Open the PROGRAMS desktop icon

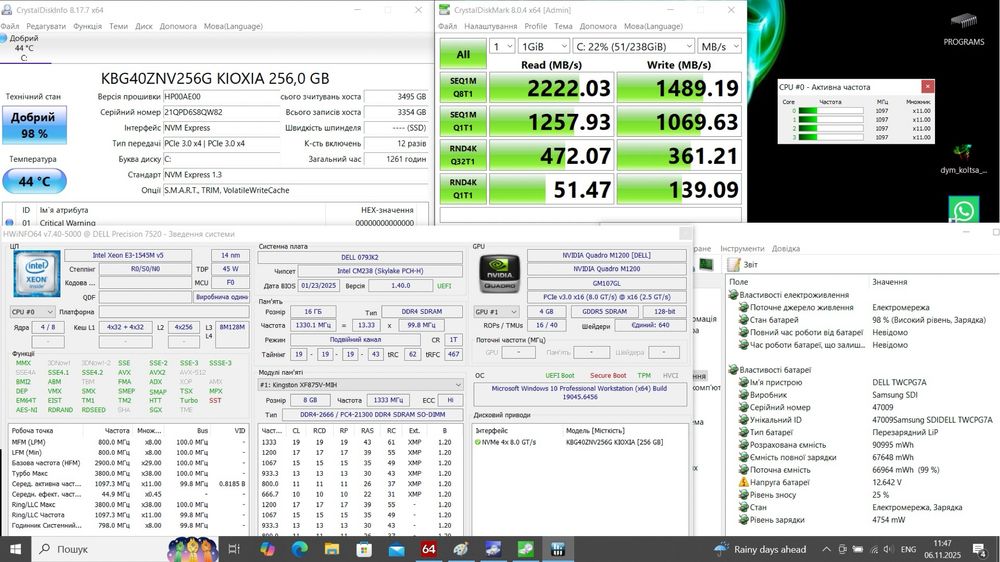click(x=964, y=29)
